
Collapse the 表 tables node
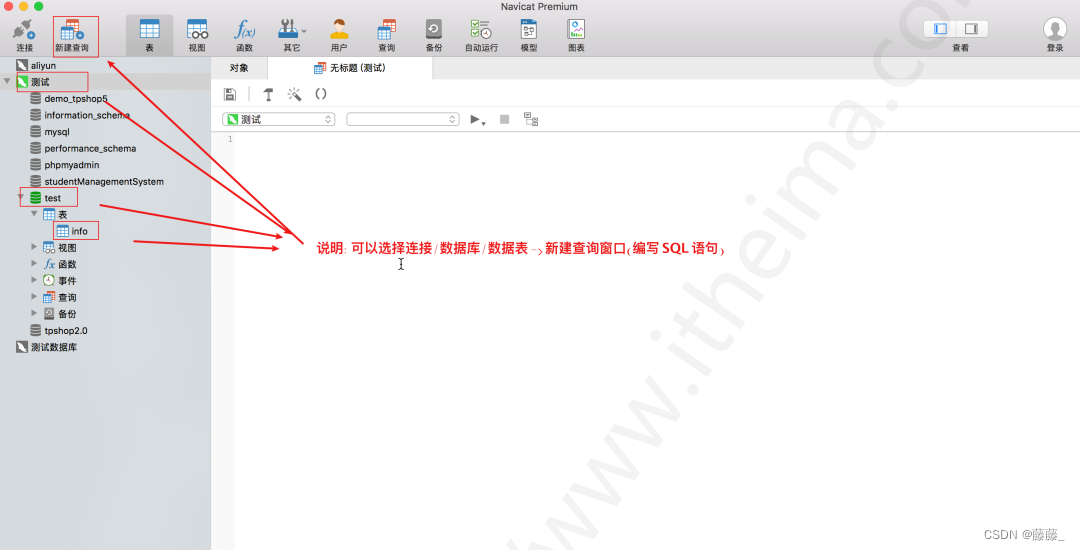[x=34, y=213]
